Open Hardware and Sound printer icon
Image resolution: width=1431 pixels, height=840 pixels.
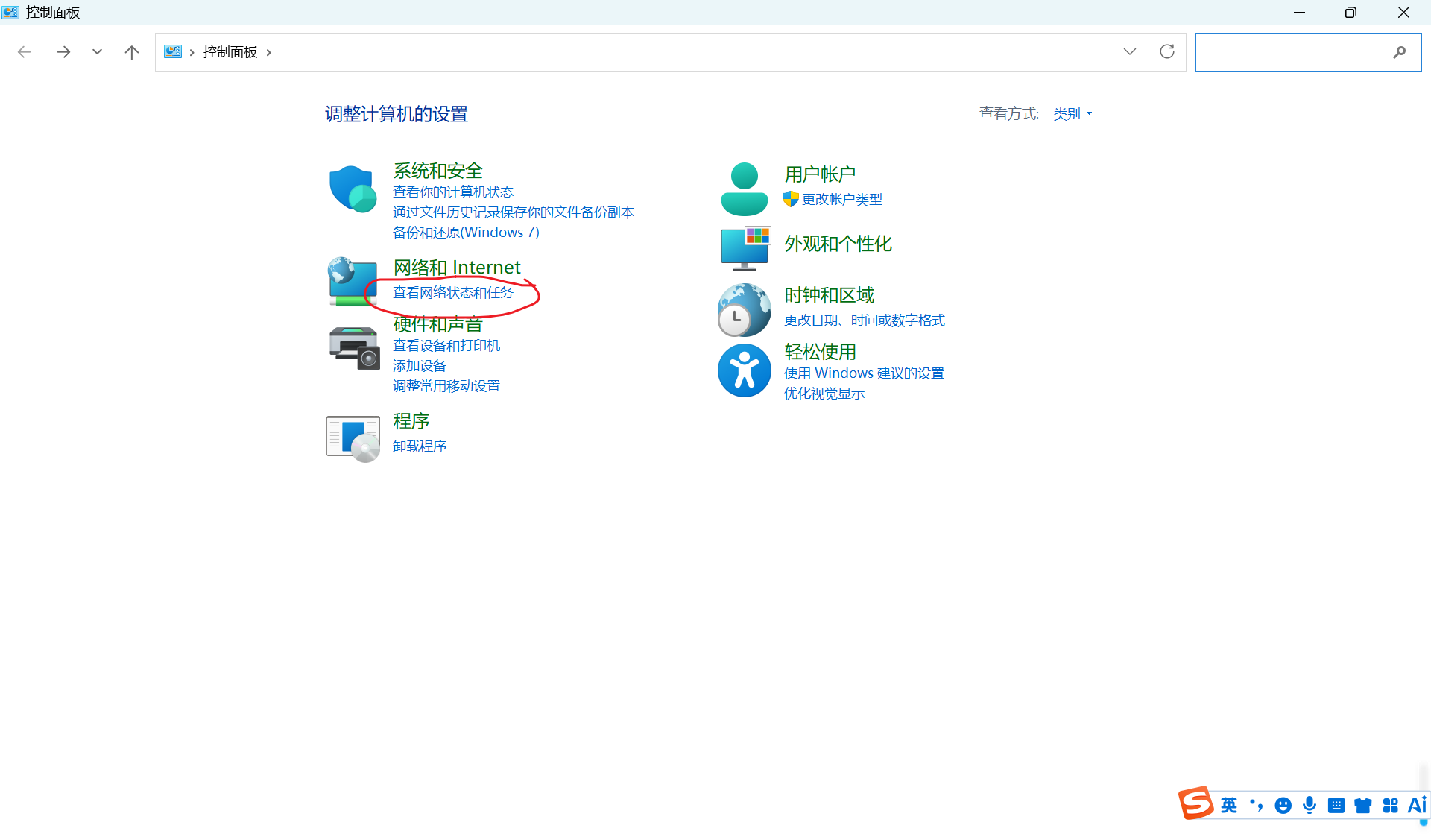[353, 347]
